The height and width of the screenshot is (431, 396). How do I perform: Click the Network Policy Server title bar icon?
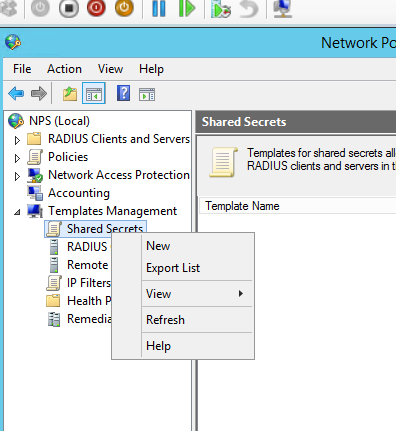(13, 42)
